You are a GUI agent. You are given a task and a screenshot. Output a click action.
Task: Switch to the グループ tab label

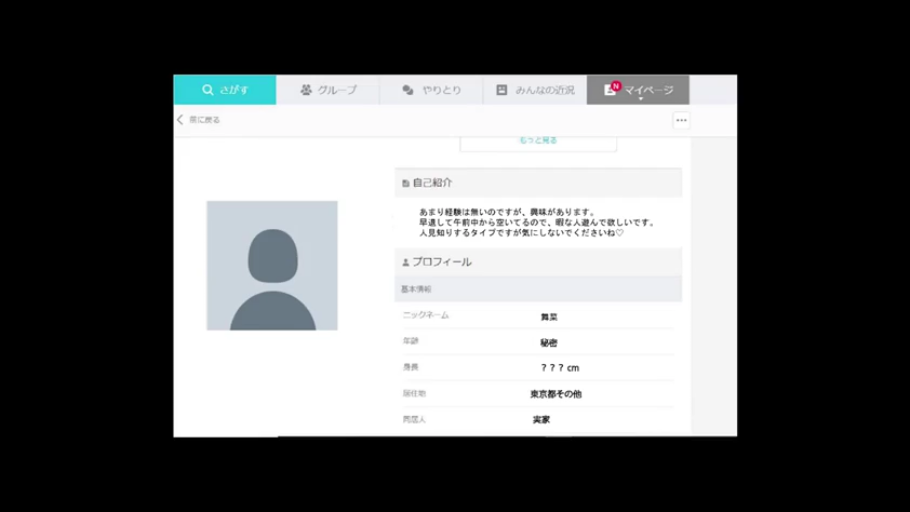point(337,90)
